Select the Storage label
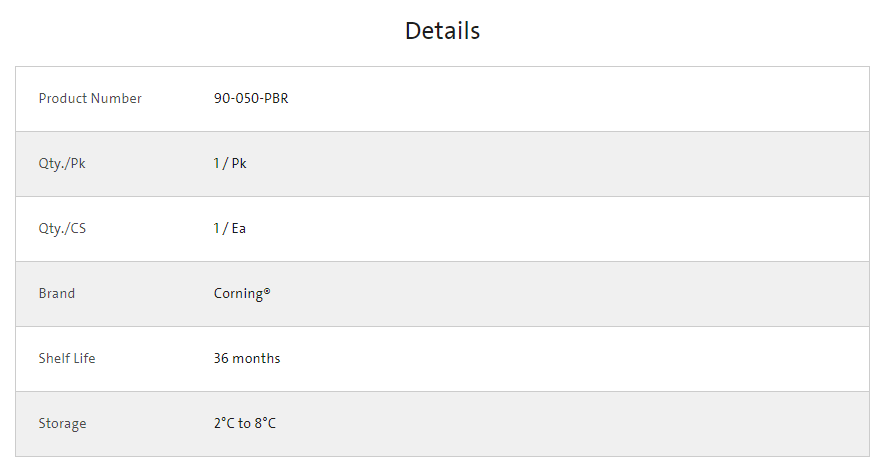This screenshot has height=476, width=892. coord(63,424)
